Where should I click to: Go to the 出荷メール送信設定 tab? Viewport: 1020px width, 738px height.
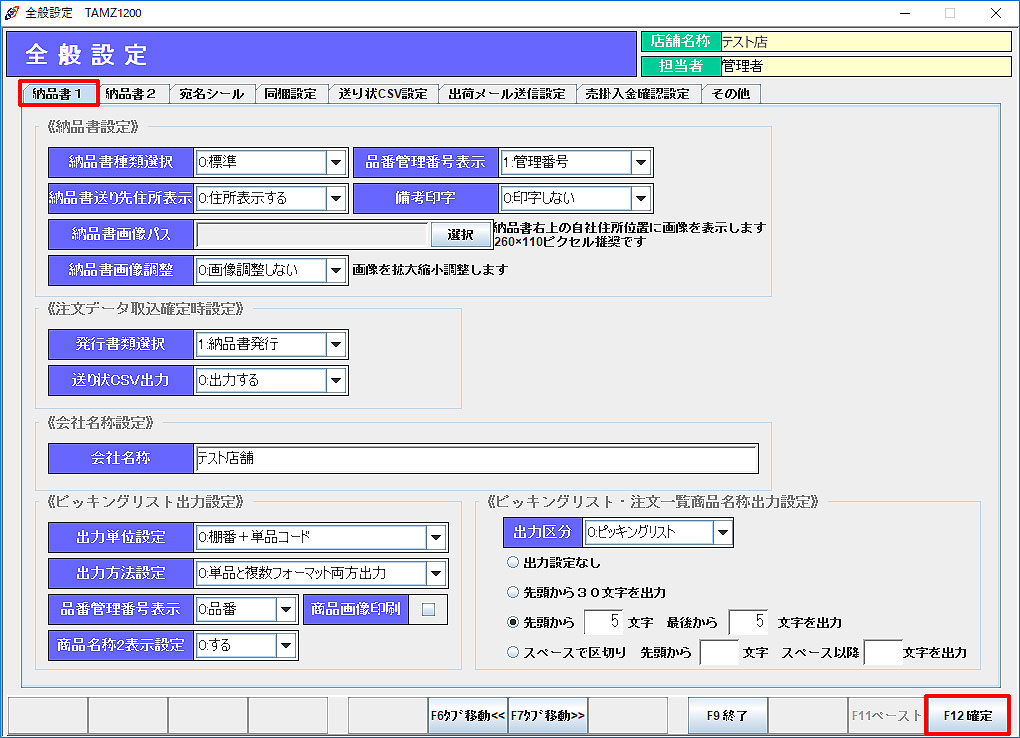click(x=506, y=94)
